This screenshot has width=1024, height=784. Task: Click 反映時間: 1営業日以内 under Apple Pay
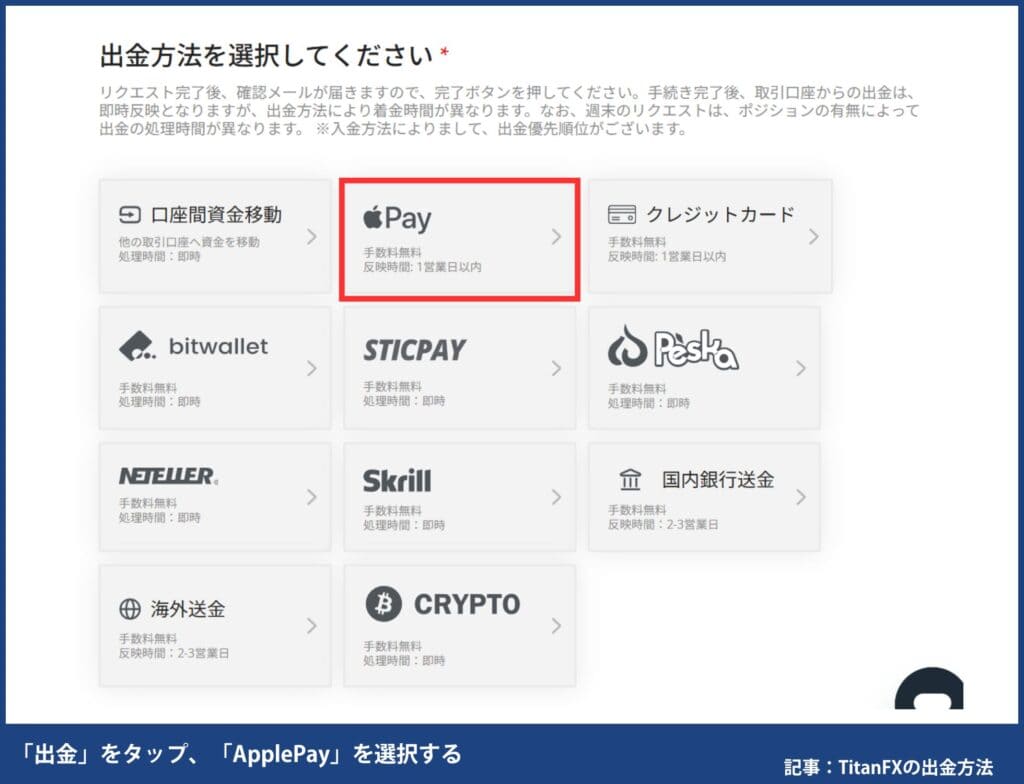click(423, 267)
